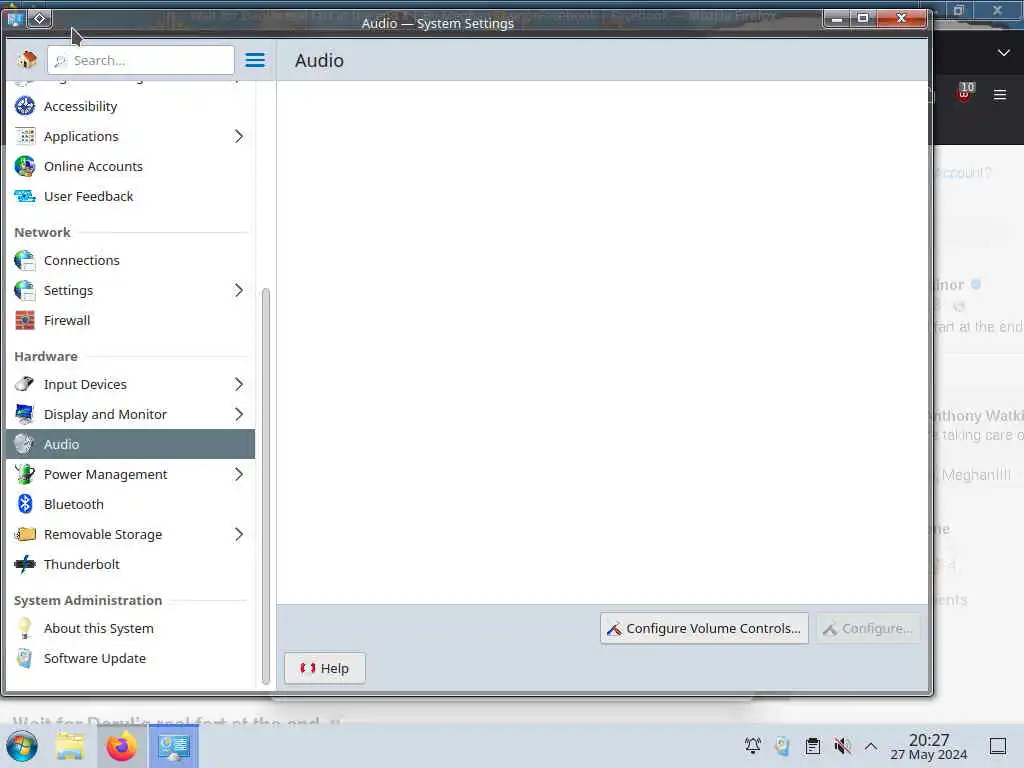Select Bluetooth text entry

pos(73,505)
